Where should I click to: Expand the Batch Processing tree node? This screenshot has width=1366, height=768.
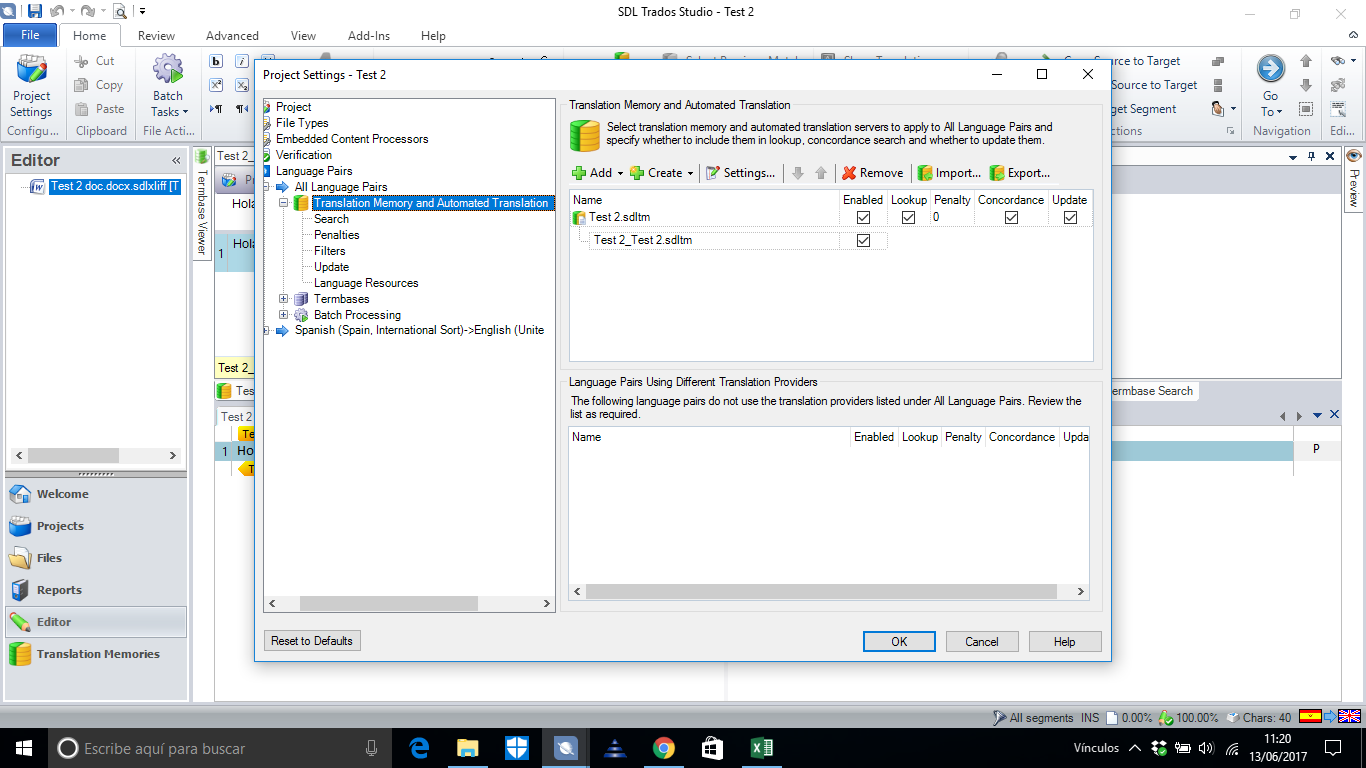point(285,315)
